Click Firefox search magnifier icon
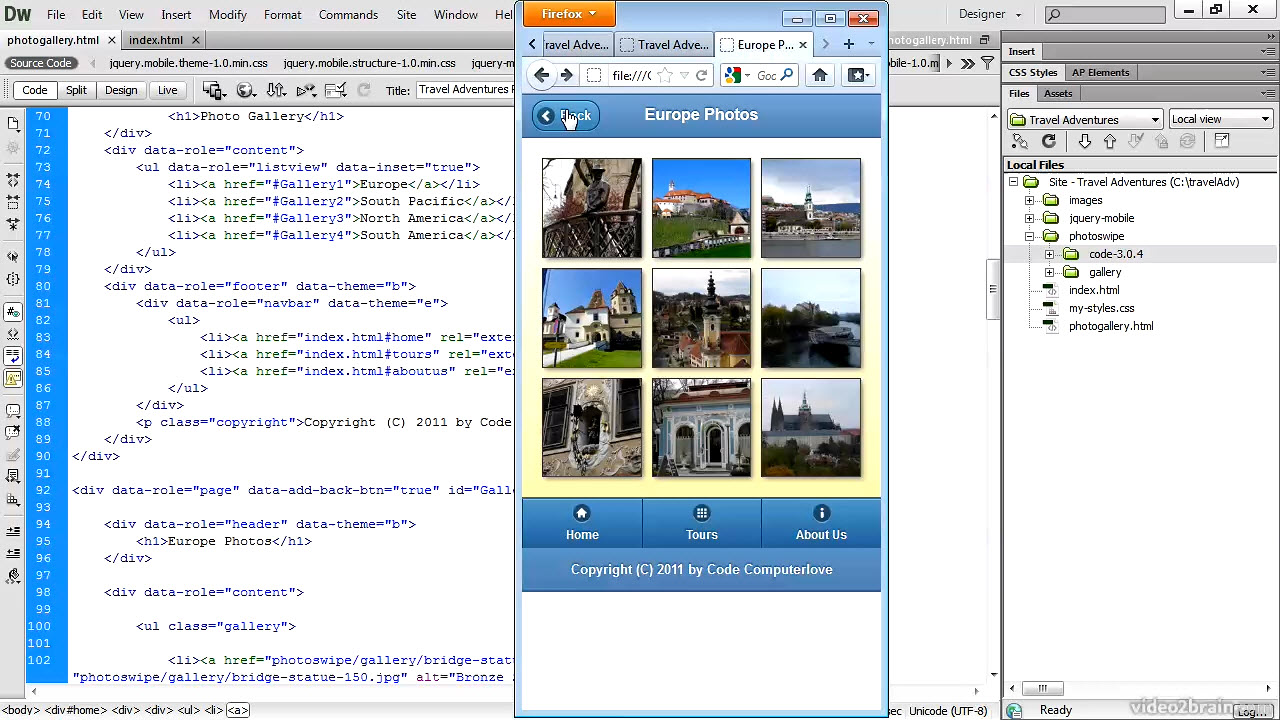Screen dimensions: 1280x720 coord(787,75)
